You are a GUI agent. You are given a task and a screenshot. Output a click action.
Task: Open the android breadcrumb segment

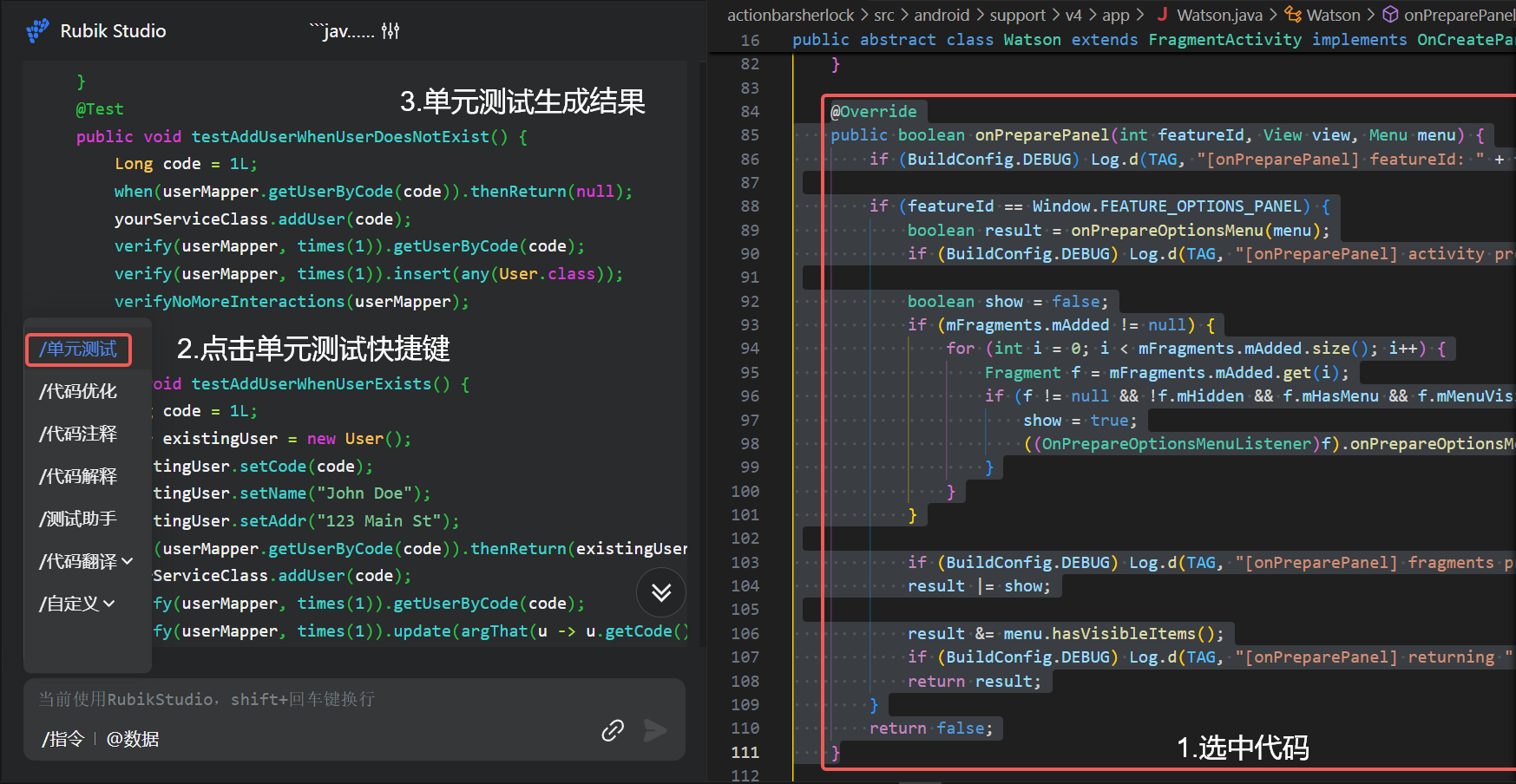tap(942, 15)
